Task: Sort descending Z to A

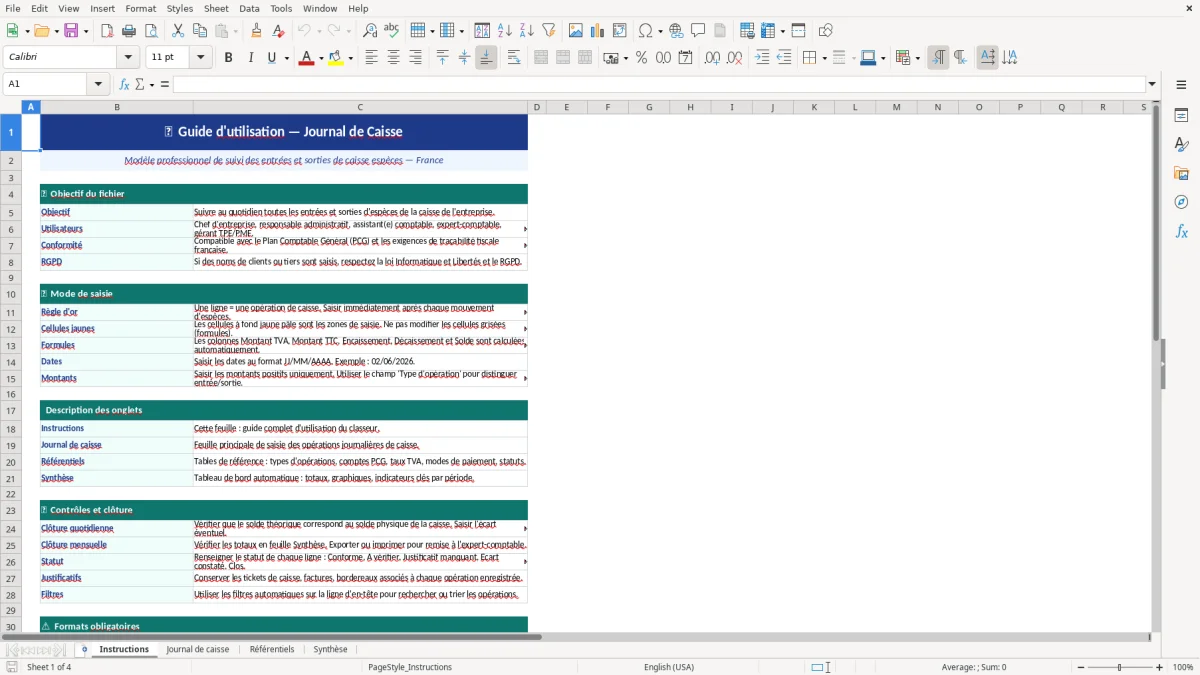Action: [526, 31]
